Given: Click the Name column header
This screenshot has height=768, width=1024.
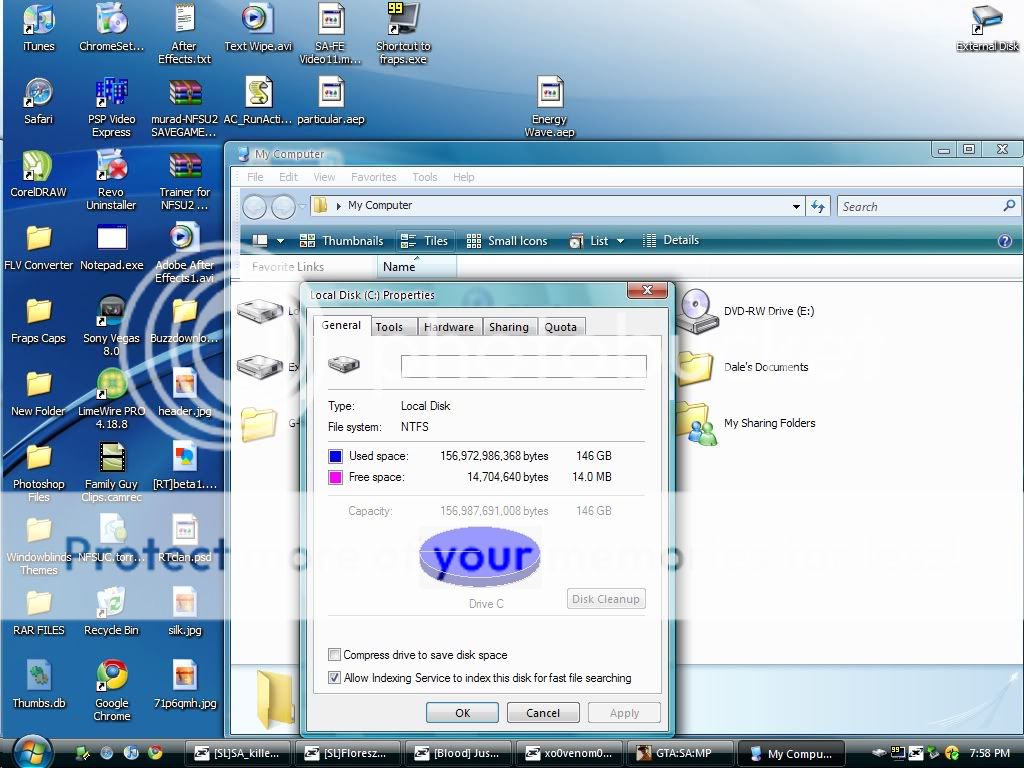Looking at the screenshot, I should pos(417,266).
